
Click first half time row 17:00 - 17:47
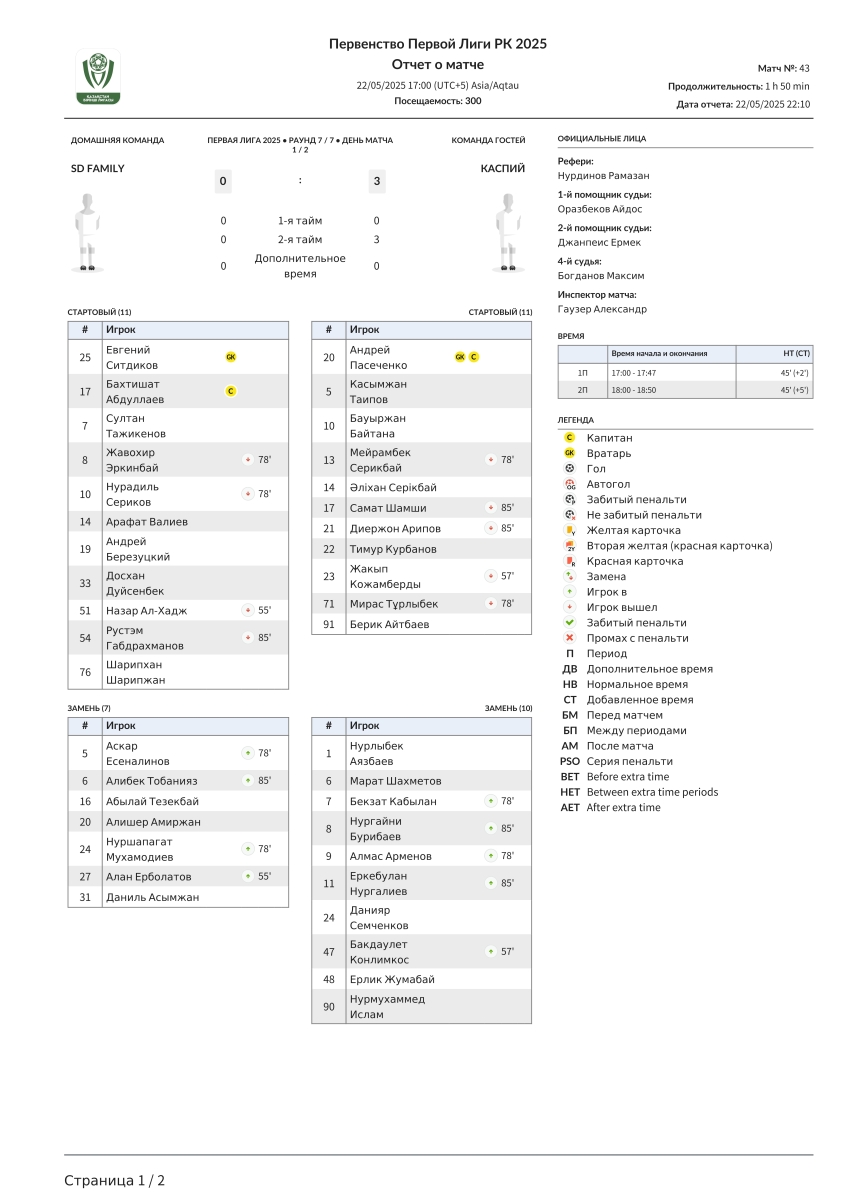(633, 372)
